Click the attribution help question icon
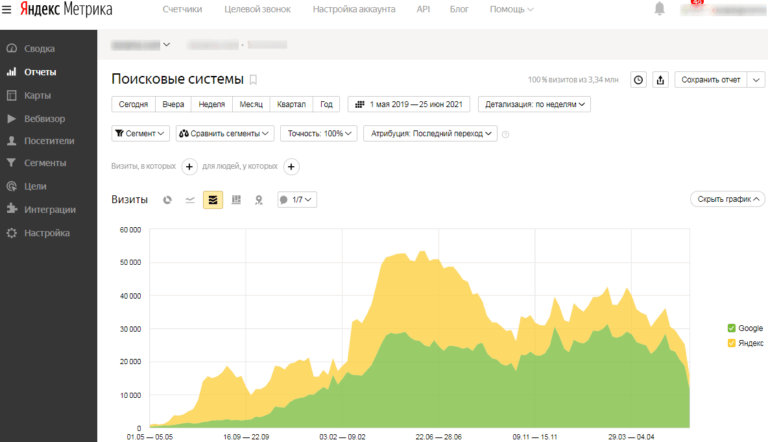Screen dimensions: 768x442 (505, 134)
